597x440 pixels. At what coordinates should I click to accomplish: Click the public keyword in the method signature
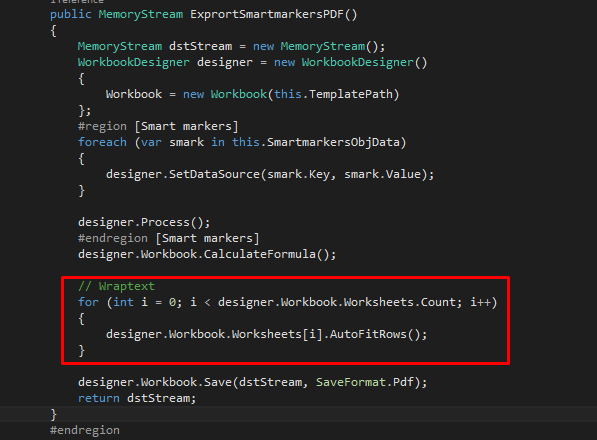[70, 14]
